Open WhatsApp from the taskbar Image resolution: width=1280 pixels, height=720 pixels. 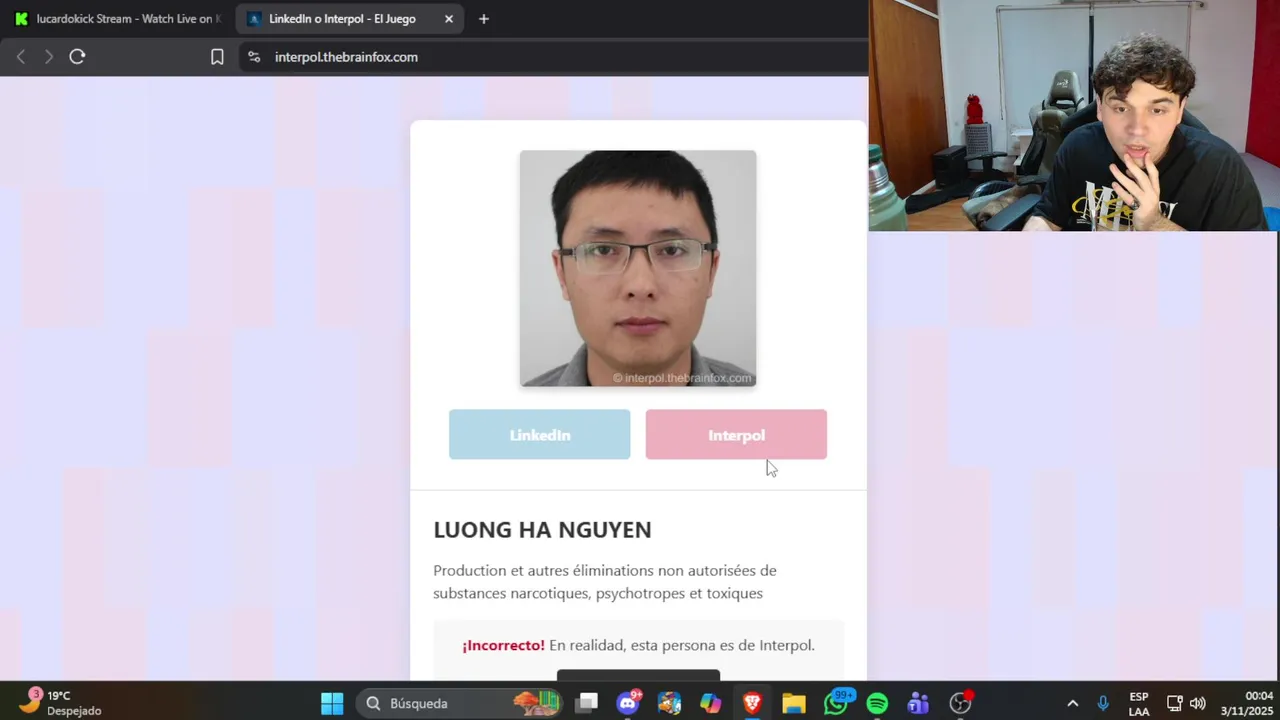[836, 703]
